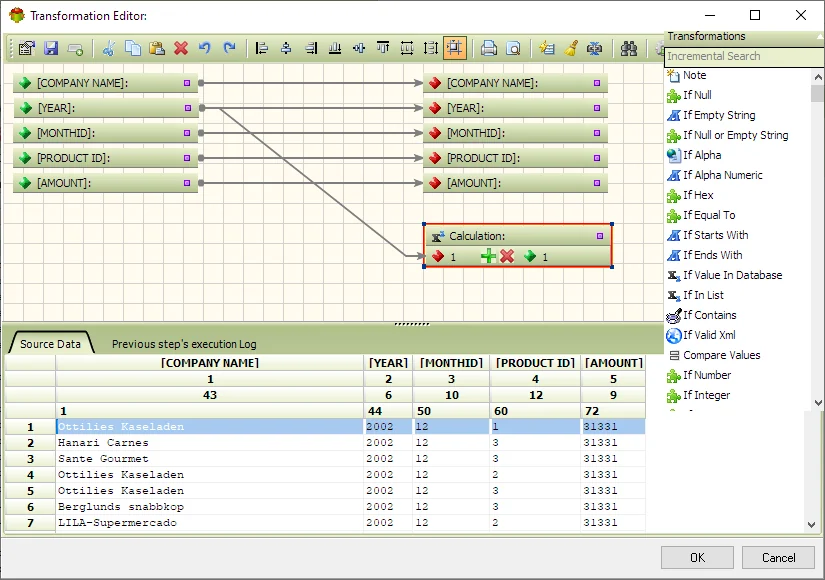Switch to Source Data tab
The height and width of the screenshot is (580, 825).
pyautogui.click(x=51, y=344)
